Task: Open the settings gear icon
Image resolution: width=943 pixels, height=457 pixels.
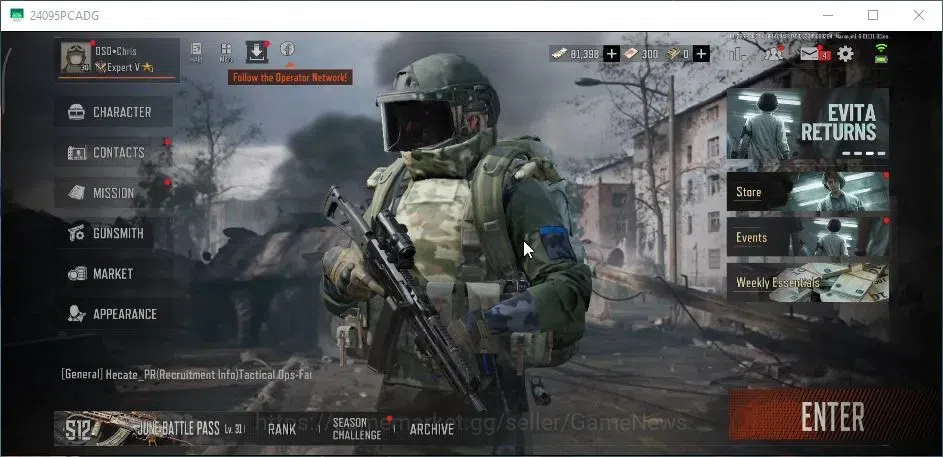Action: [845, 54]
